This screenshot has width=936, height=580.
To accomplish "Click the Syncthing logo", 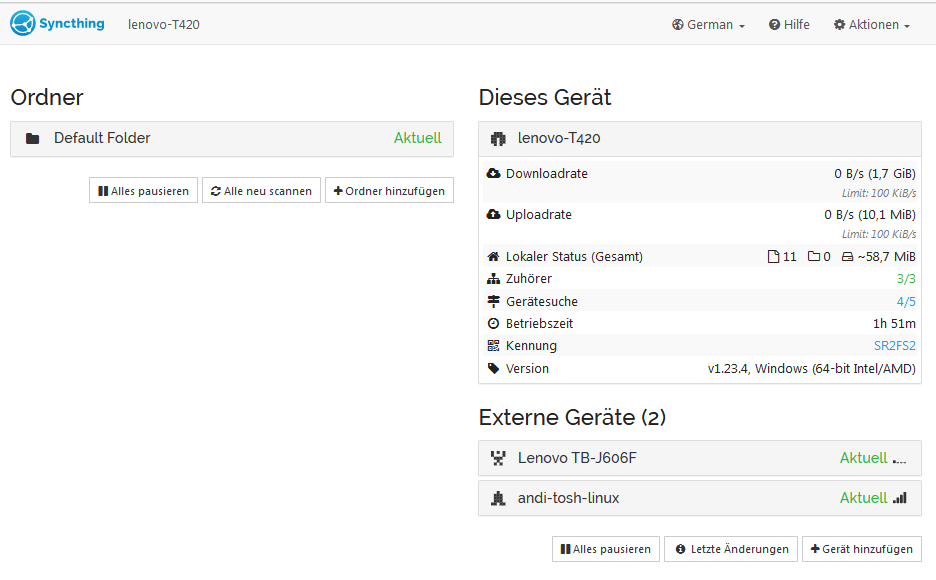I will [x=57, y=23].
